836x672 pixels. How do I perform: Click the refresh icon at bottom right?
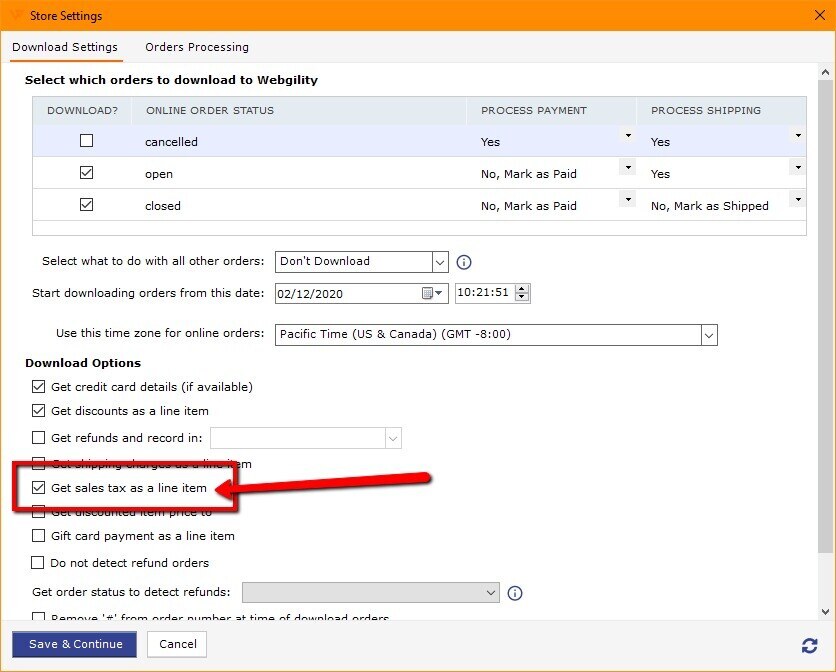pos(809,645)
